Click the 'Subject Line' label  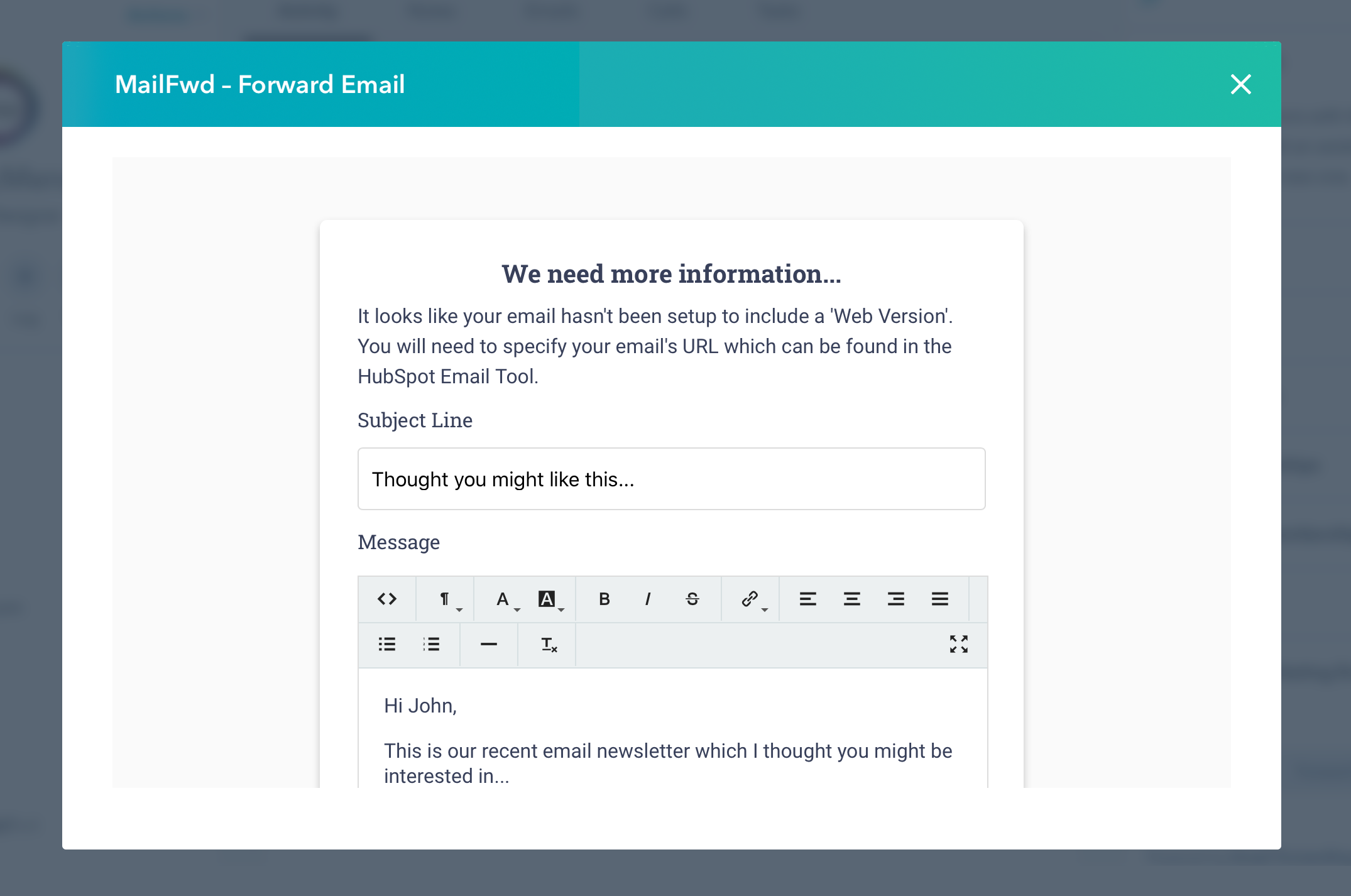click(415, 420)
